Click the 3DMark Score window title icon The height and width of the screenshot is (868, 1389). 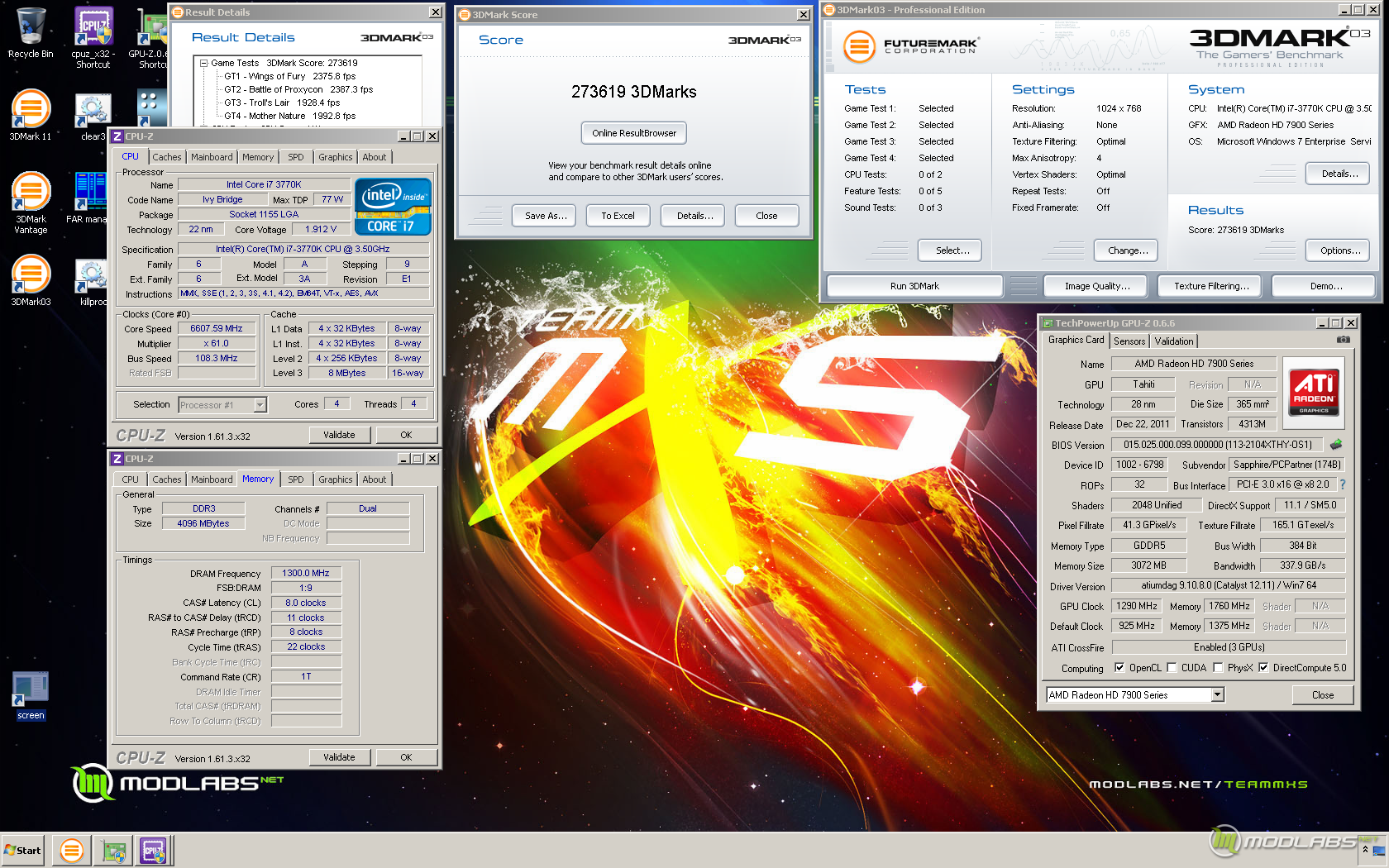465,15
